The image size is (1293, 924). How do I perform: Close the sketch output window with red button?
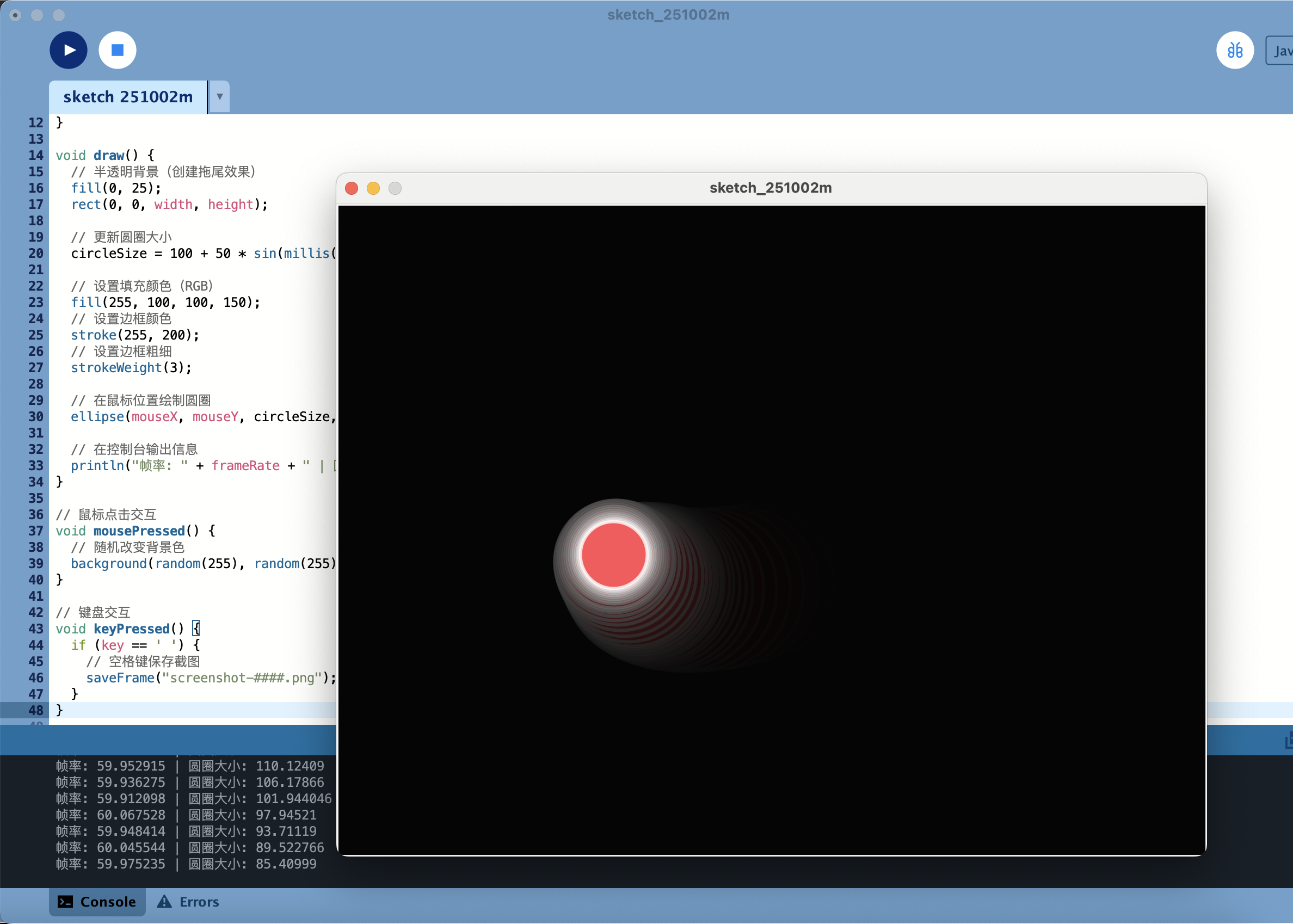[352, 188]
